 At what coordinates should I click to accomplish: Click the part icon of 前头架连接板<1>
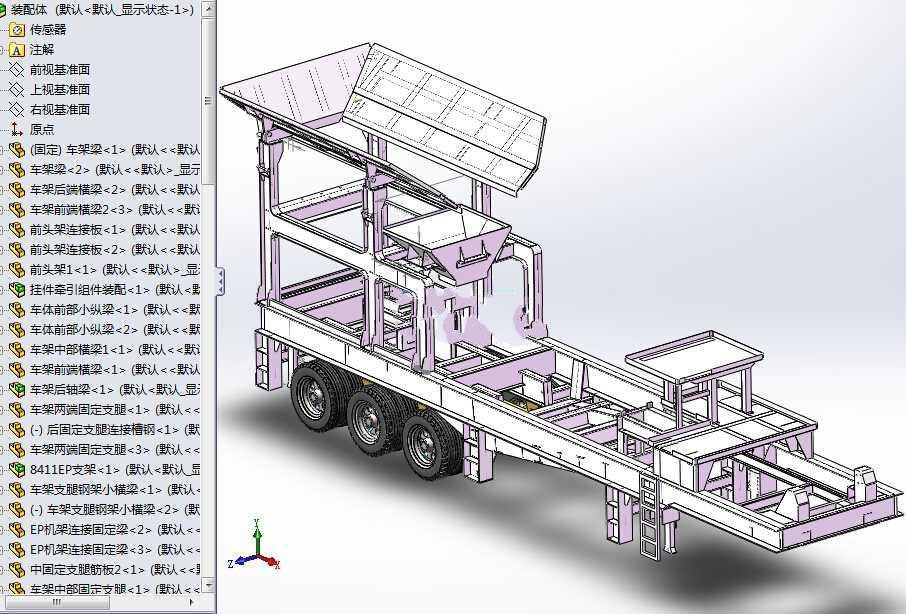click(17, 229)
